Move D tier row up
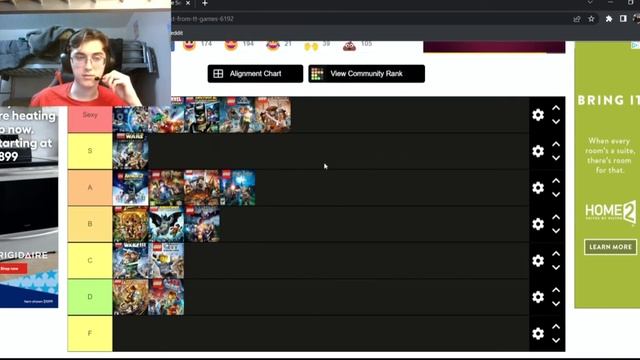This screenshot has width=640, height=360. tap(556, 290)
